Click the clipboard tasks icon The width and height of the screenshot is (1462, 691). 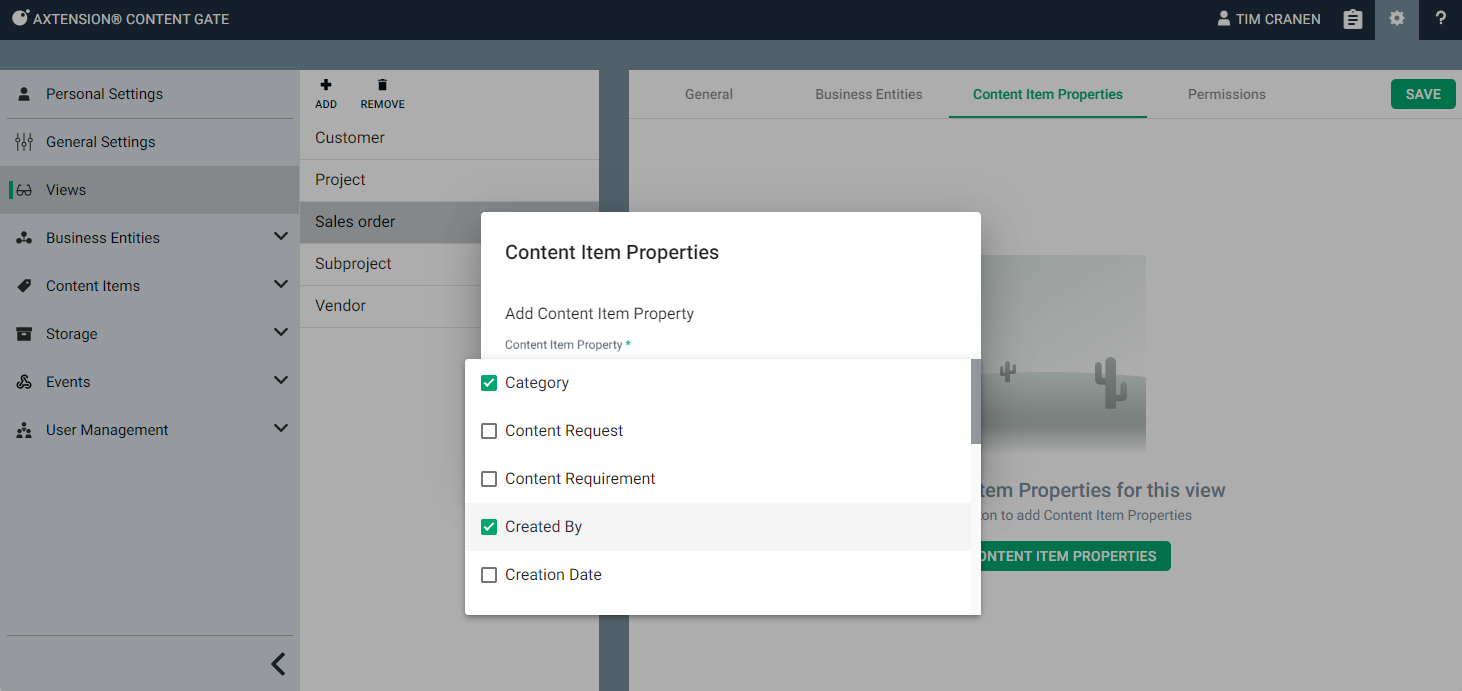pos(1353,19)
